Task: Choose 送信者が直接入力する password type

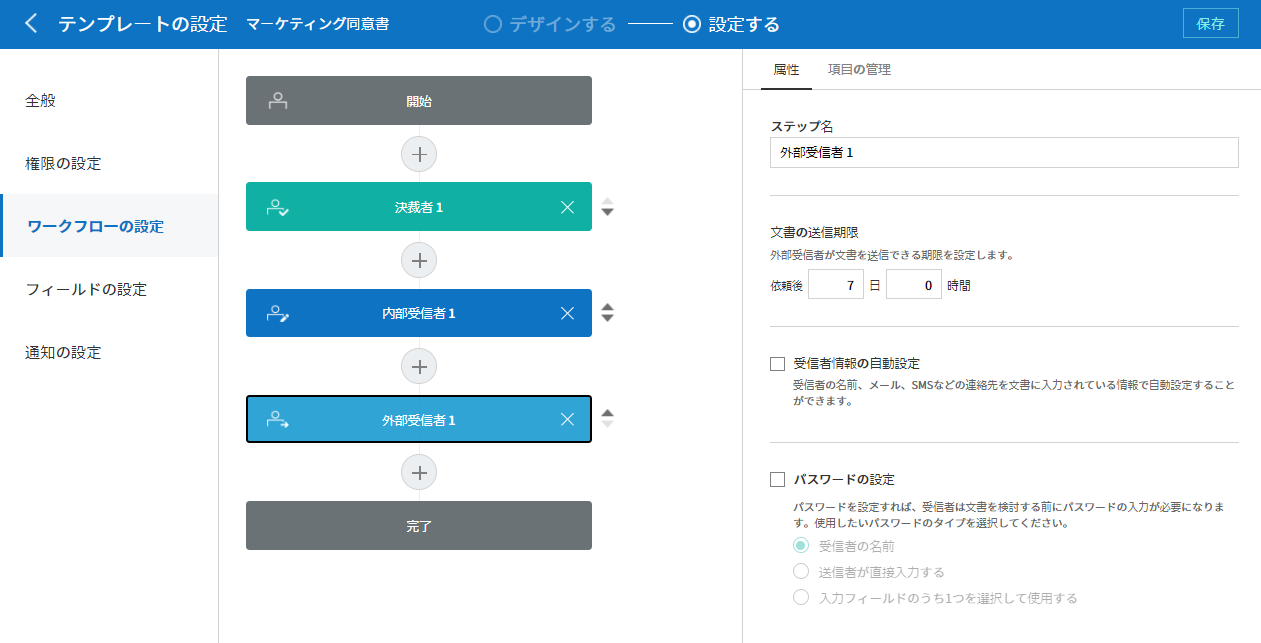Action: click(x=800, y=572)
